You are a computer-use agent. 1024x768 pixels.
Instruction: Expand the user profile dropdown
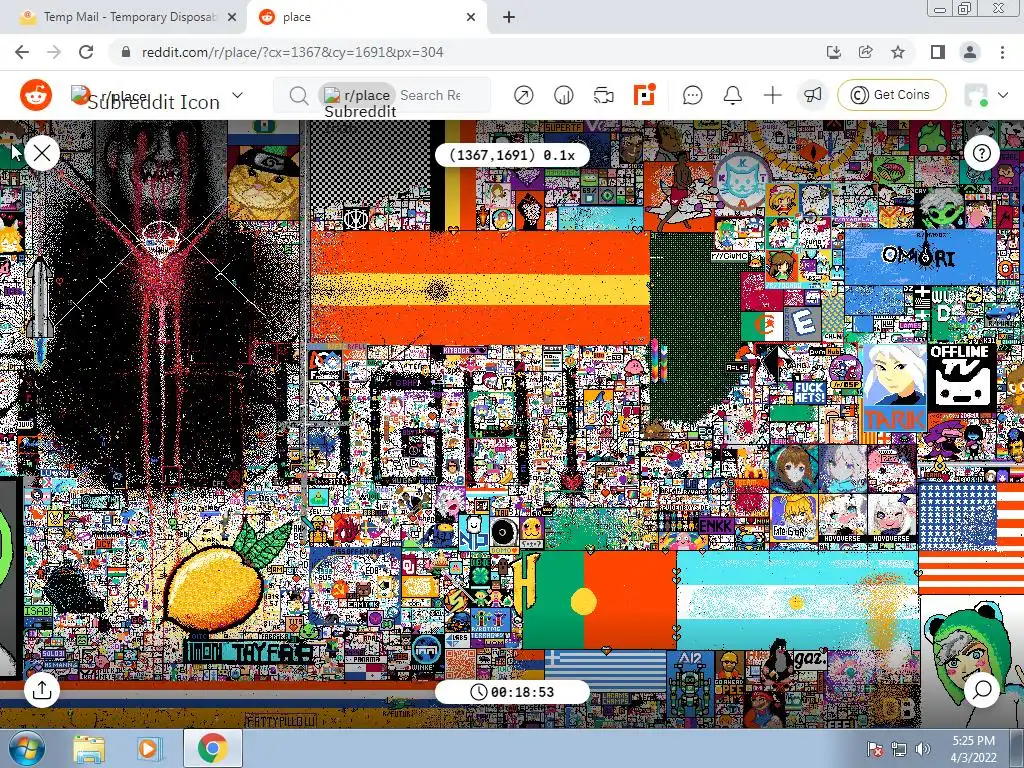tap(1003, 95)
